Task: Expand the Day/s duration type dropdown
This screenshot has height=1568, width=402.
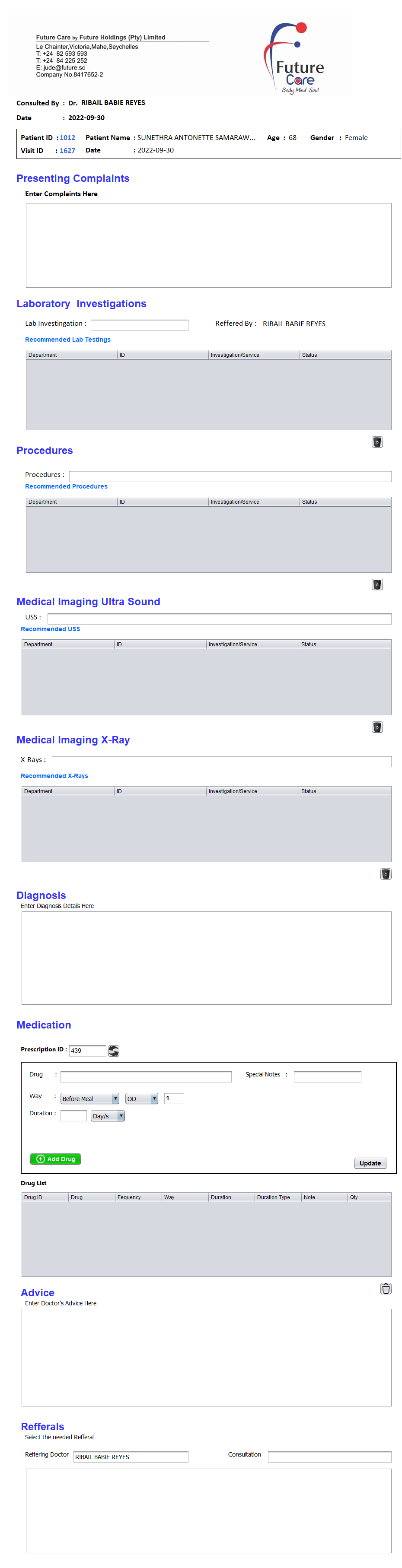Action: (121, 1116)
